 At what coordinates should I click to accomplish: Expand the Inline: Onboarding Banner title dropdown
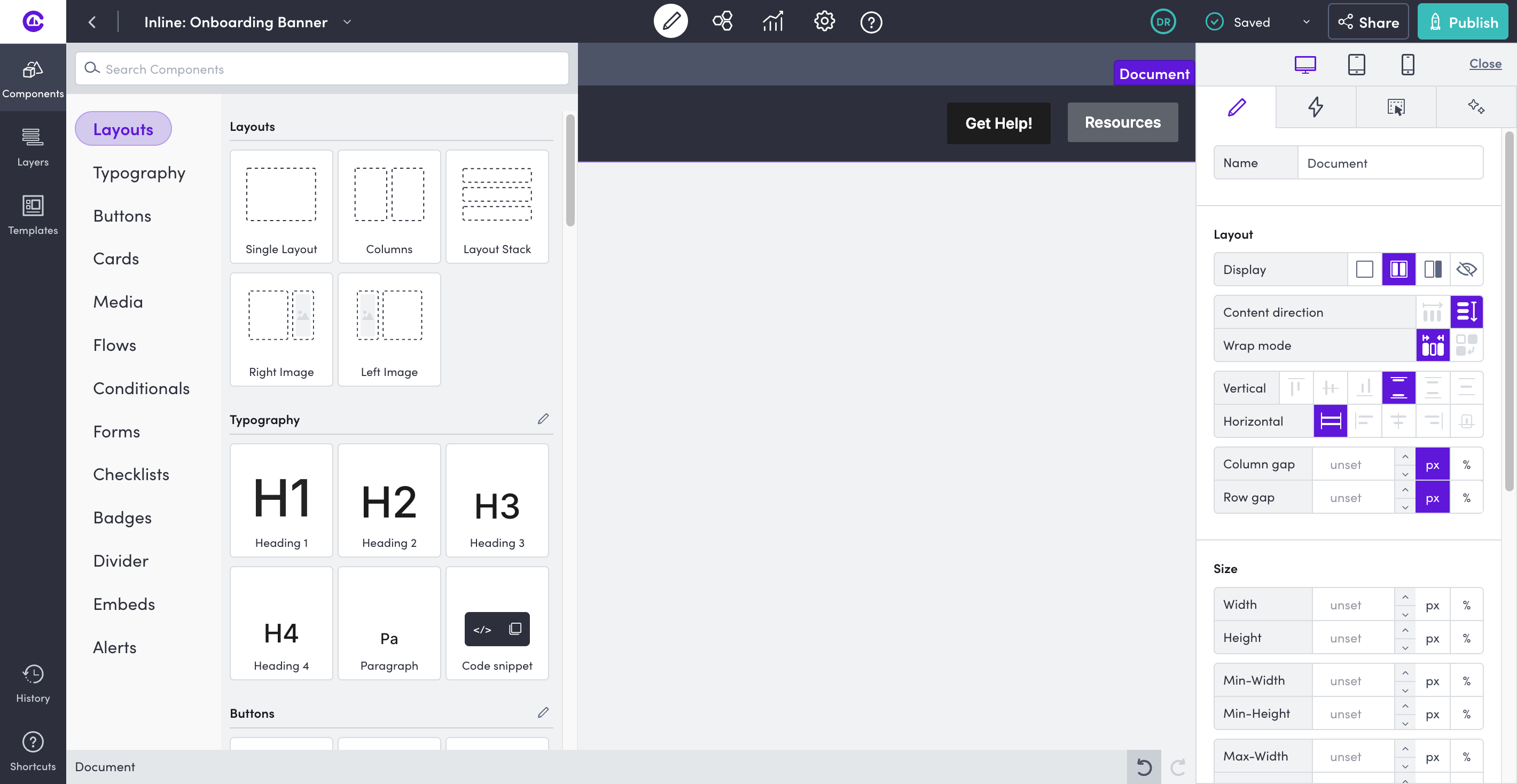point(347,22)
